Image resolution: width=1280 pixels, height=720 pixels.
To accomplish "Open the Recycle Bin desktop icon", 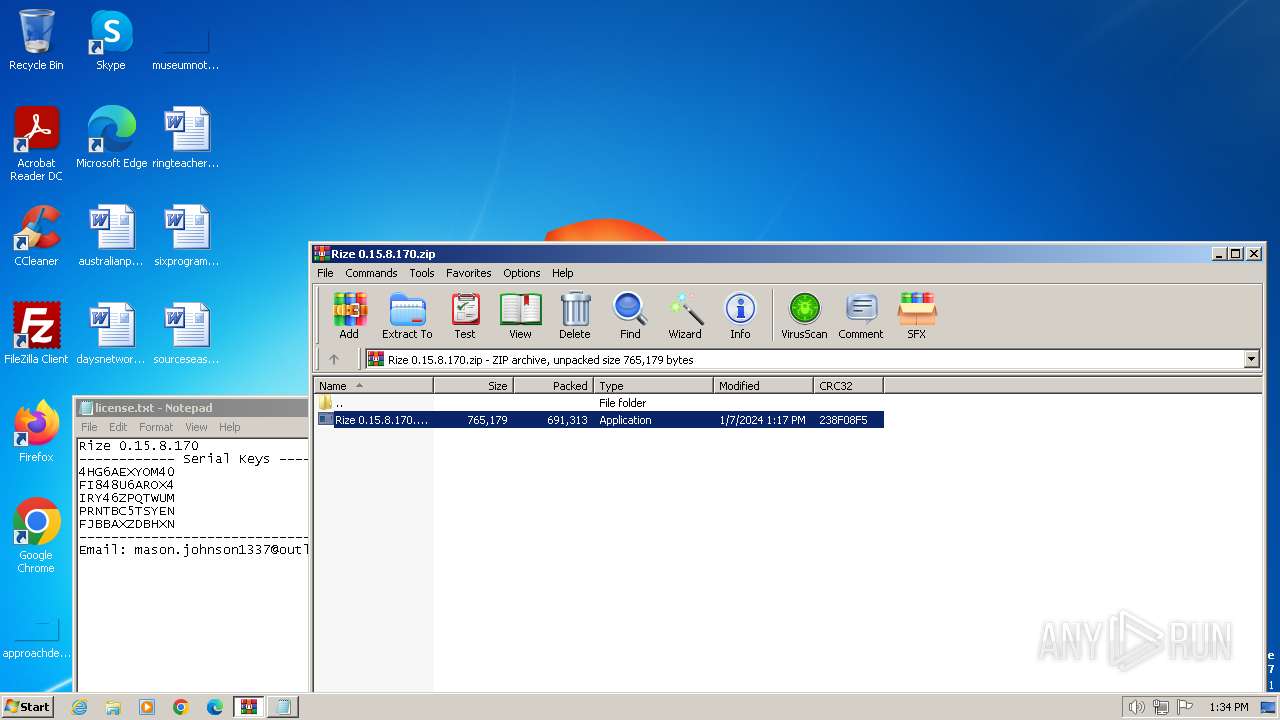I will click(36, 40).
